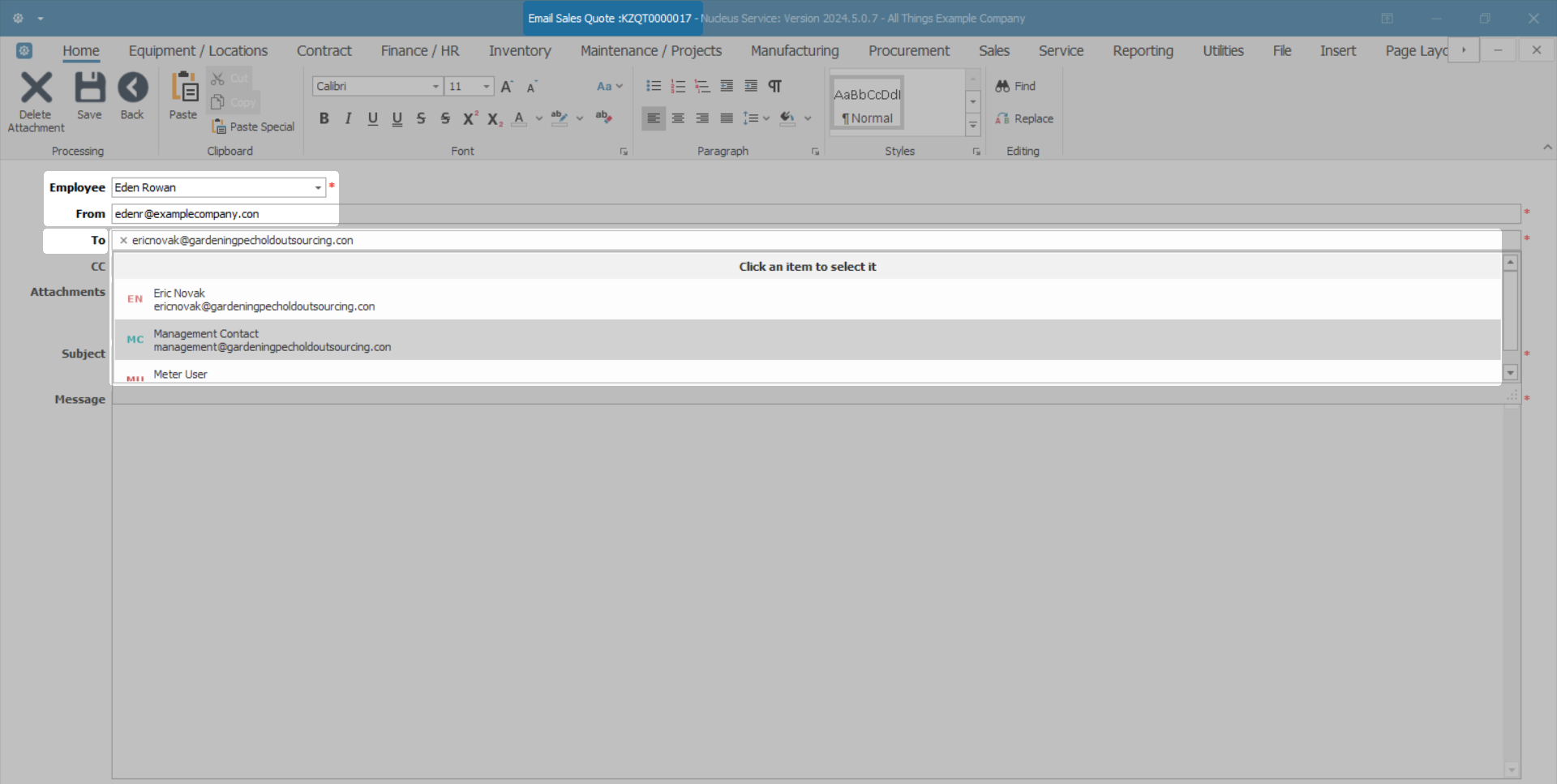The image size is (1557, 784).
Task: Open the Calibri font name dropdown
Action: click(x=435, y=87)
